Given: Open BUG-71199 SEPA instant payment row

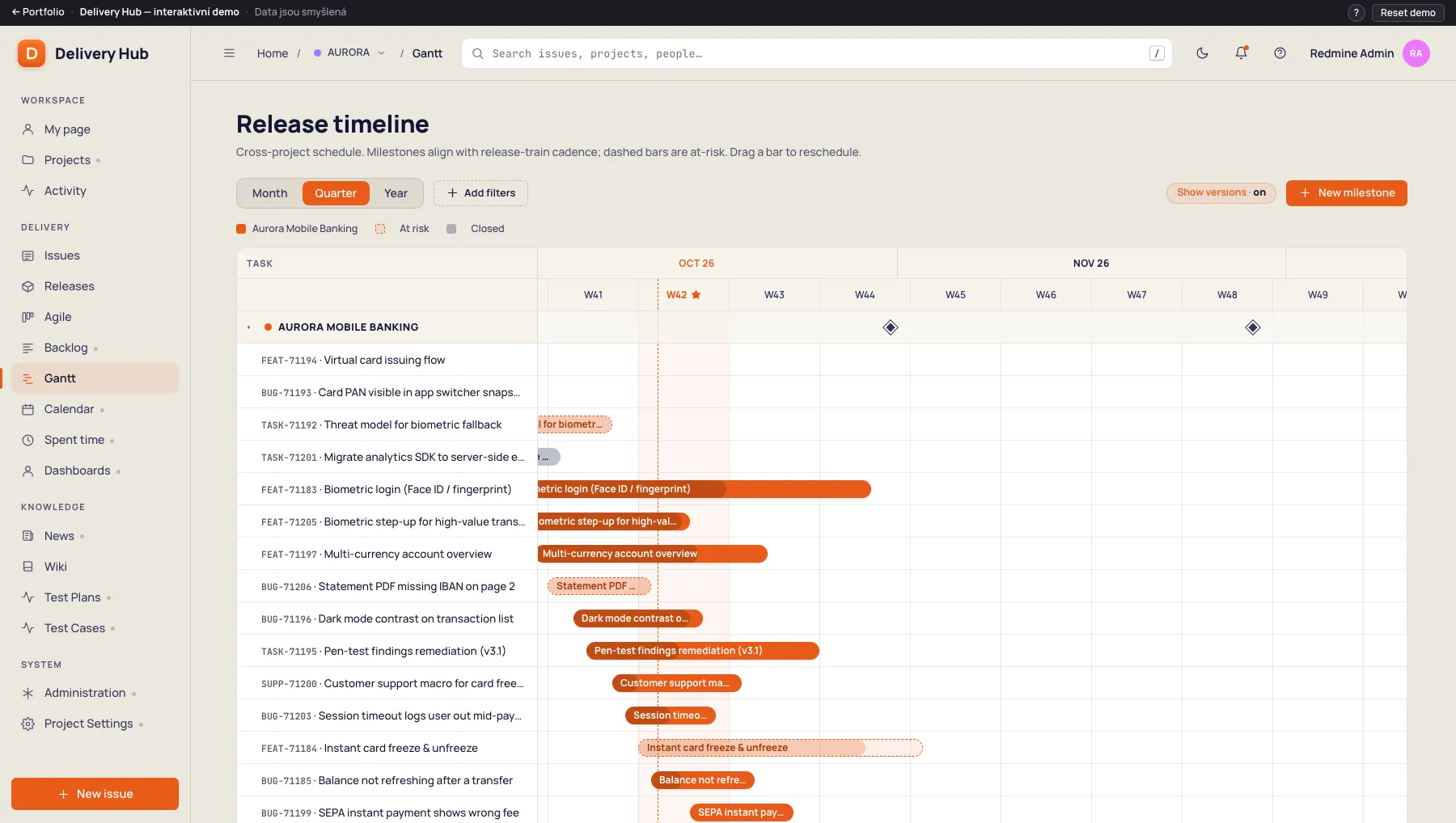Looking at the screenshot, I should [387, 812].
